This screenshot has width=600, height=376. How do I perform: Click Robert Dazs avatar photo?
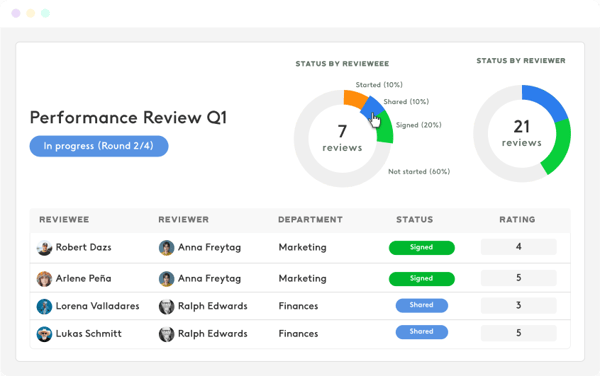(x=44, y=248)
